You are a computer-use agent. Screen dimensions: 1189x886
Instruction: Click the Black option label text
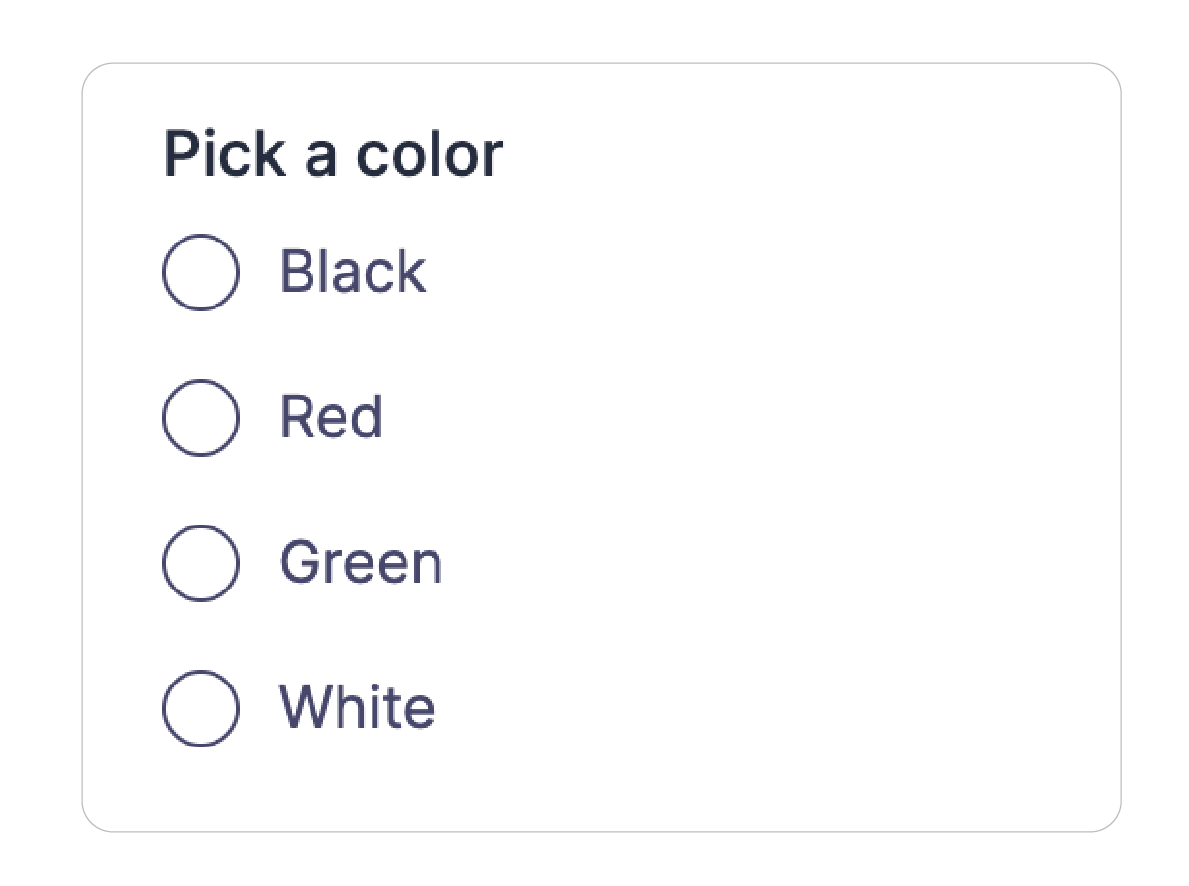point(353,271)
